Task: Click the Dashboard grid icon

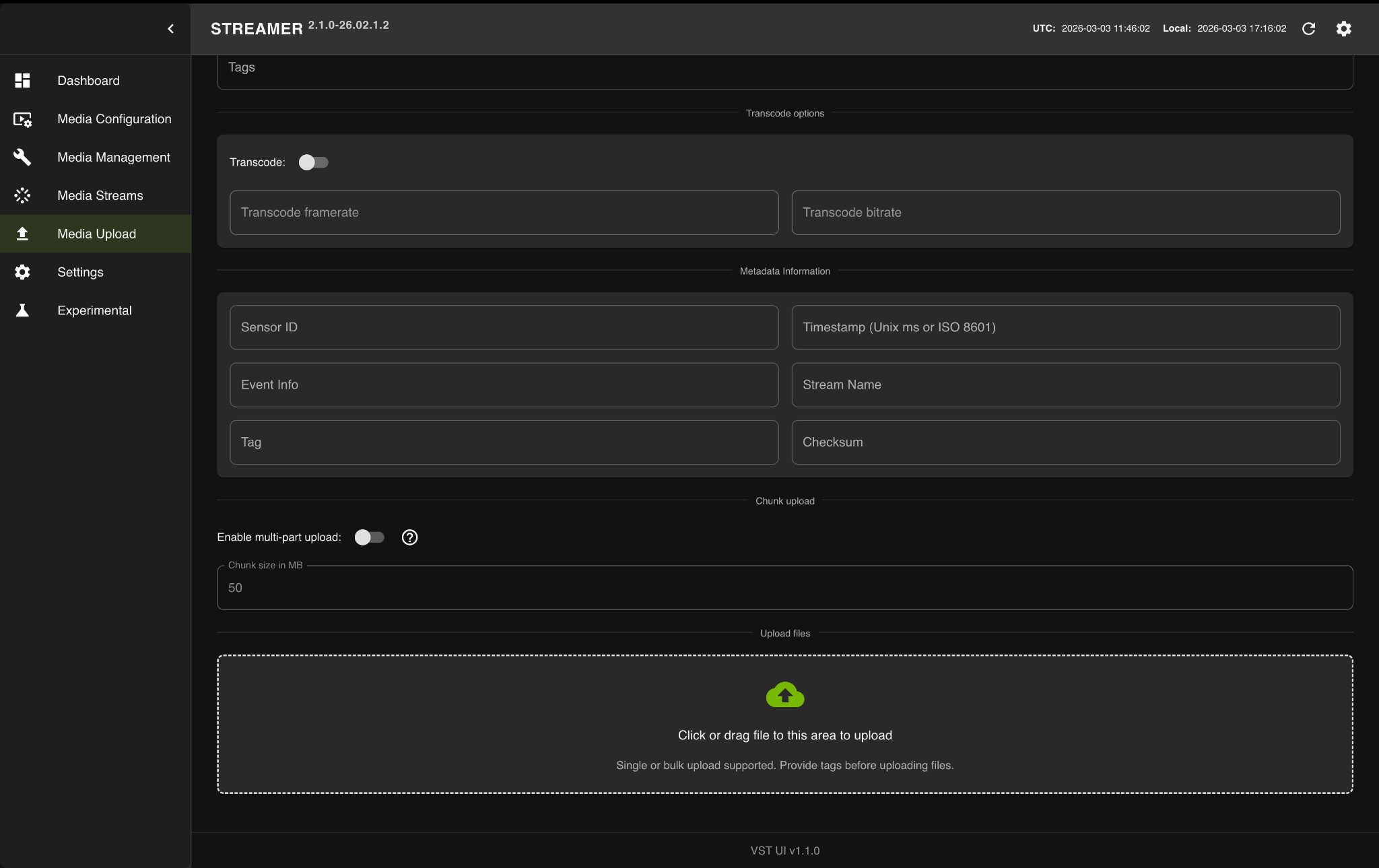Action: click(22, 81)
